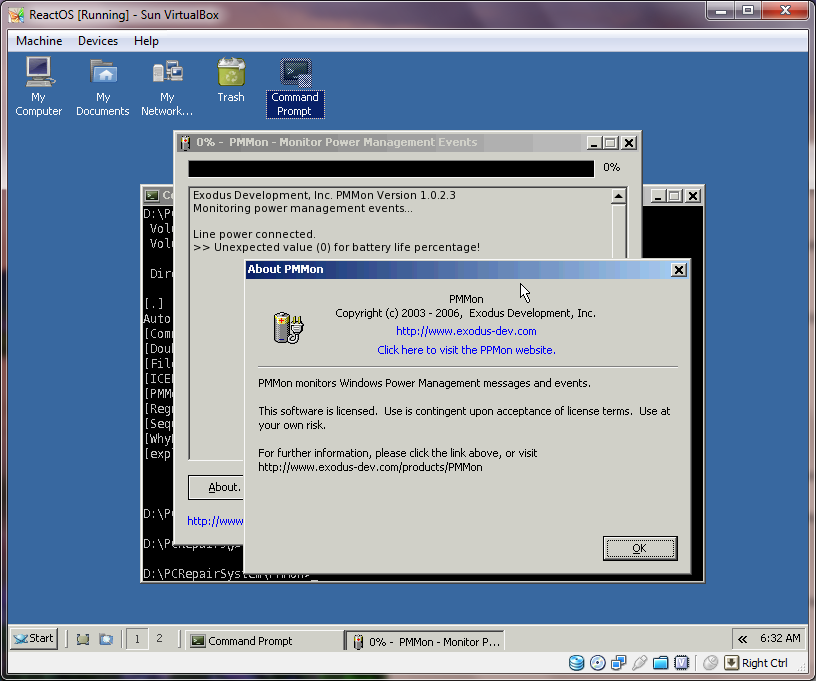
Task: Click VirtualBox shared folders status icon
Action: pyautogui.click(x=661, y=663)
